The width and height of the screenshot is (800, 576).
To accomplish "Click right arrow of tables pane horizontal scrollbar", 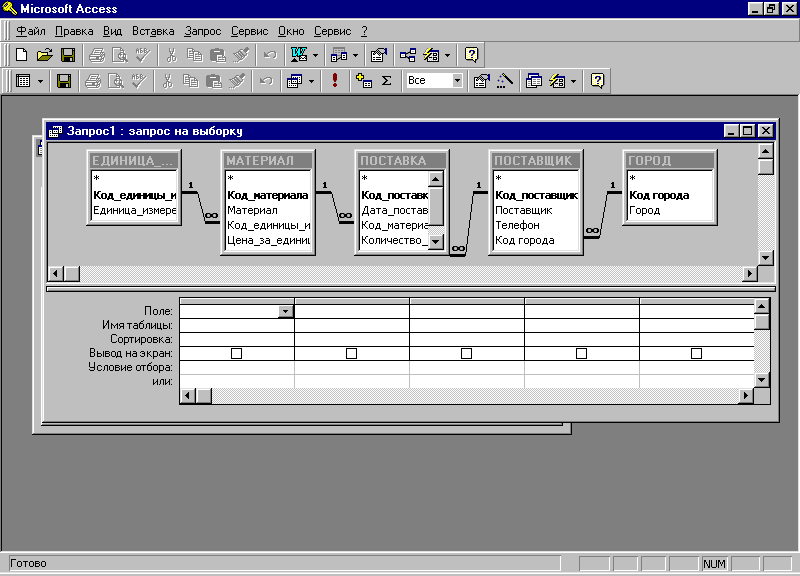I will click(x=749, y=274).
